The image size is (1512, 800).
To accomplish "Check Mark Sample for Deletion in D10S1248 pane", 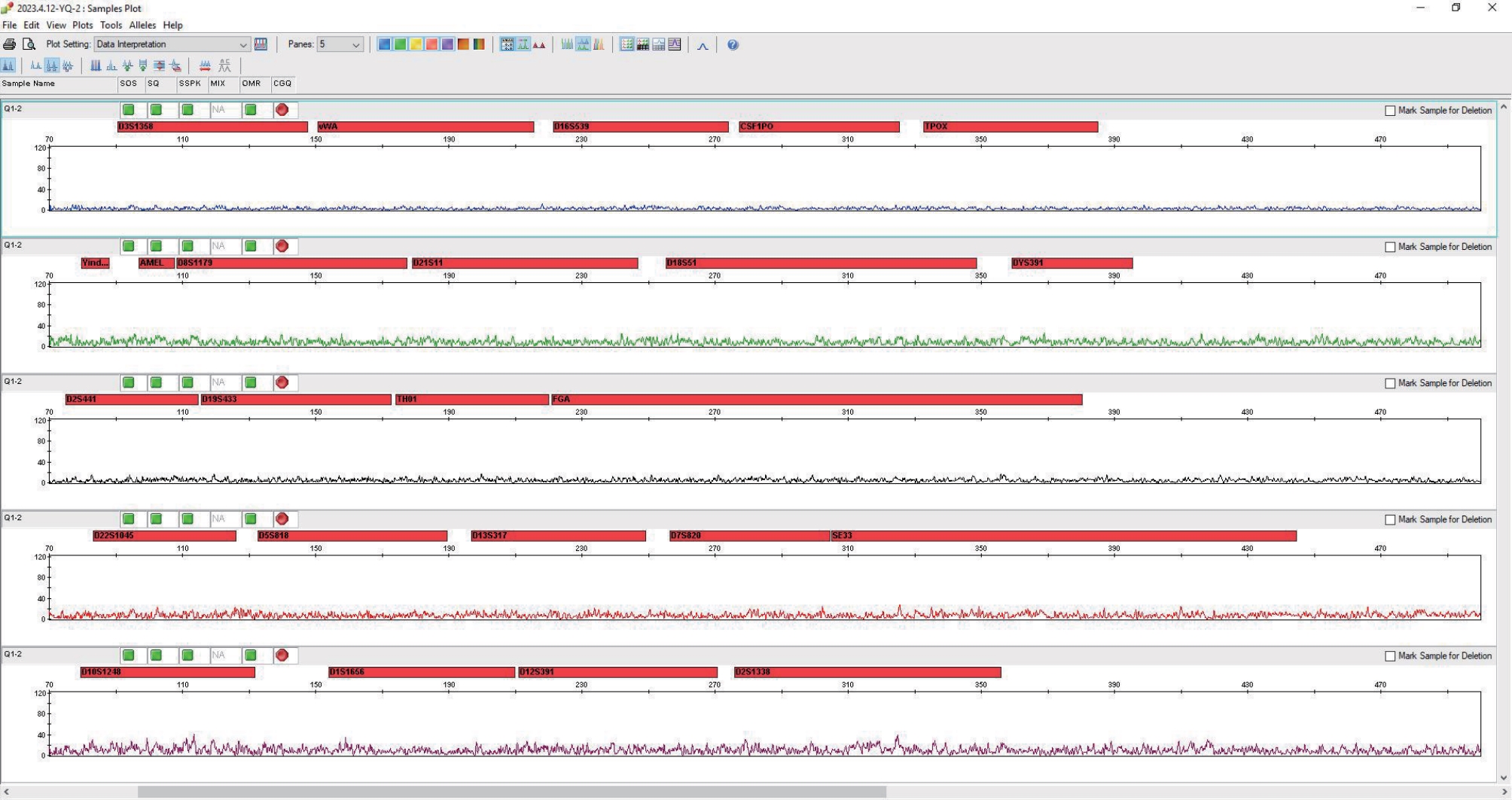I will (1390, 656).
